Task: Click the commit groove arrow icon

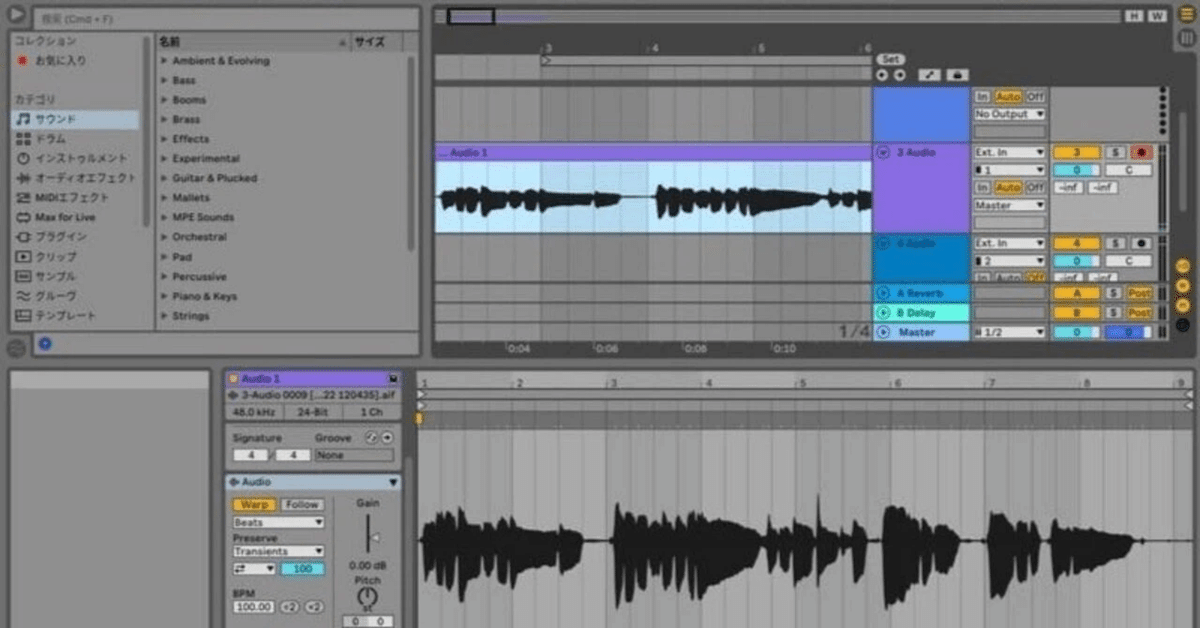Action: point(387,438)
